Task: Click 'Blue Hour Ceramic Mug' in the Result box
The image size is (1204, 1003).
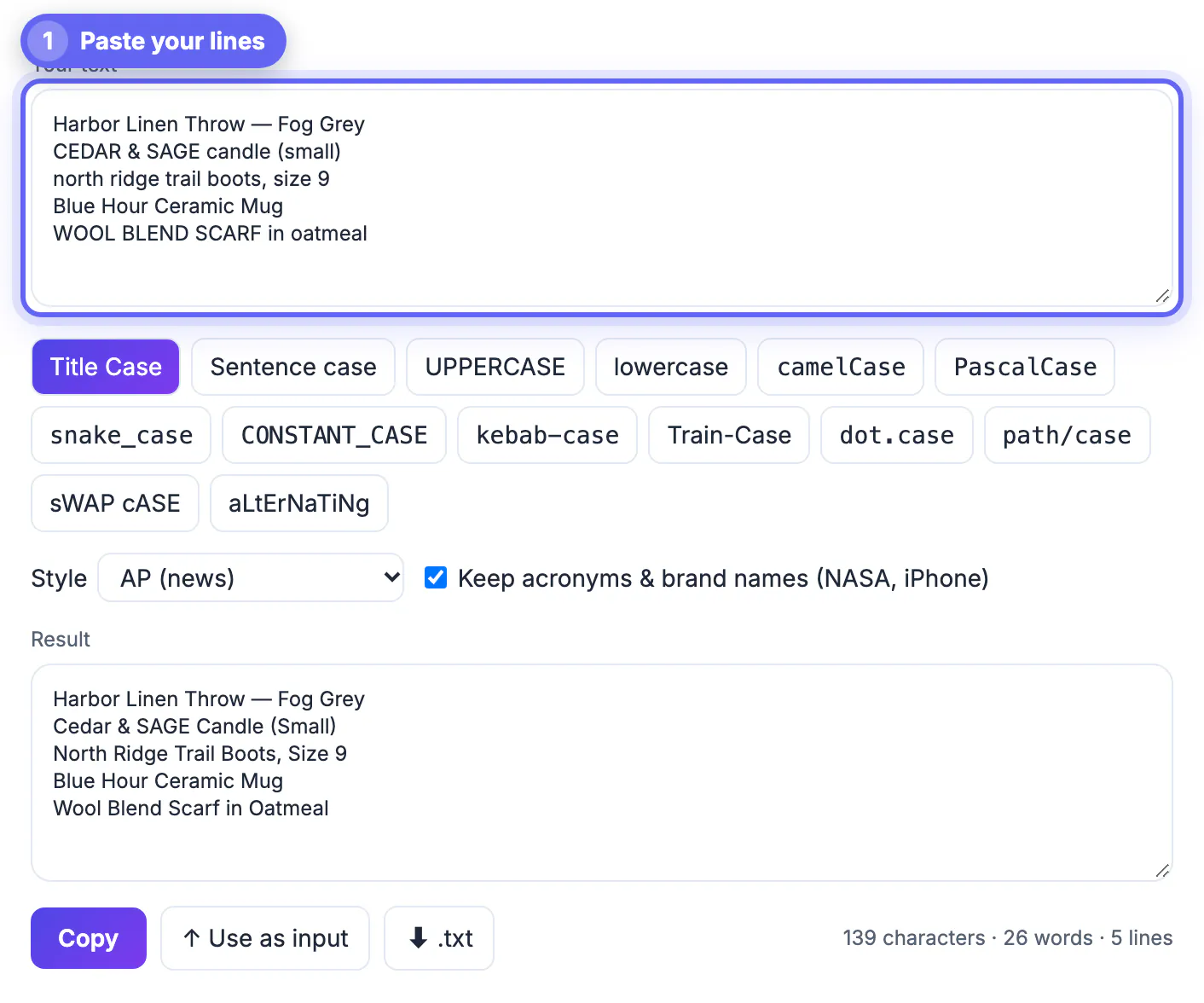Action: tap(168, 781)
